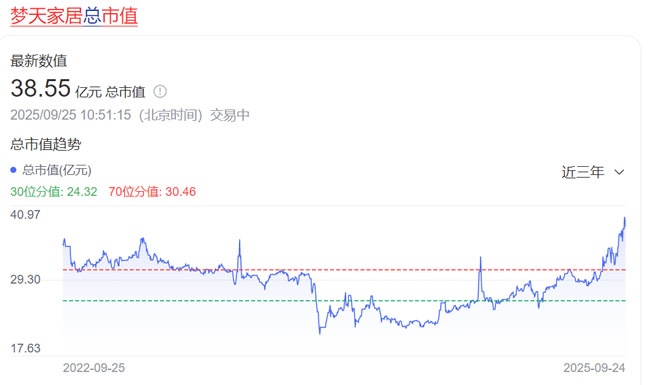Viewport: 650px width, 385px height.
Task: Click the info icon beside 总市值
Action: pos(160,91)
